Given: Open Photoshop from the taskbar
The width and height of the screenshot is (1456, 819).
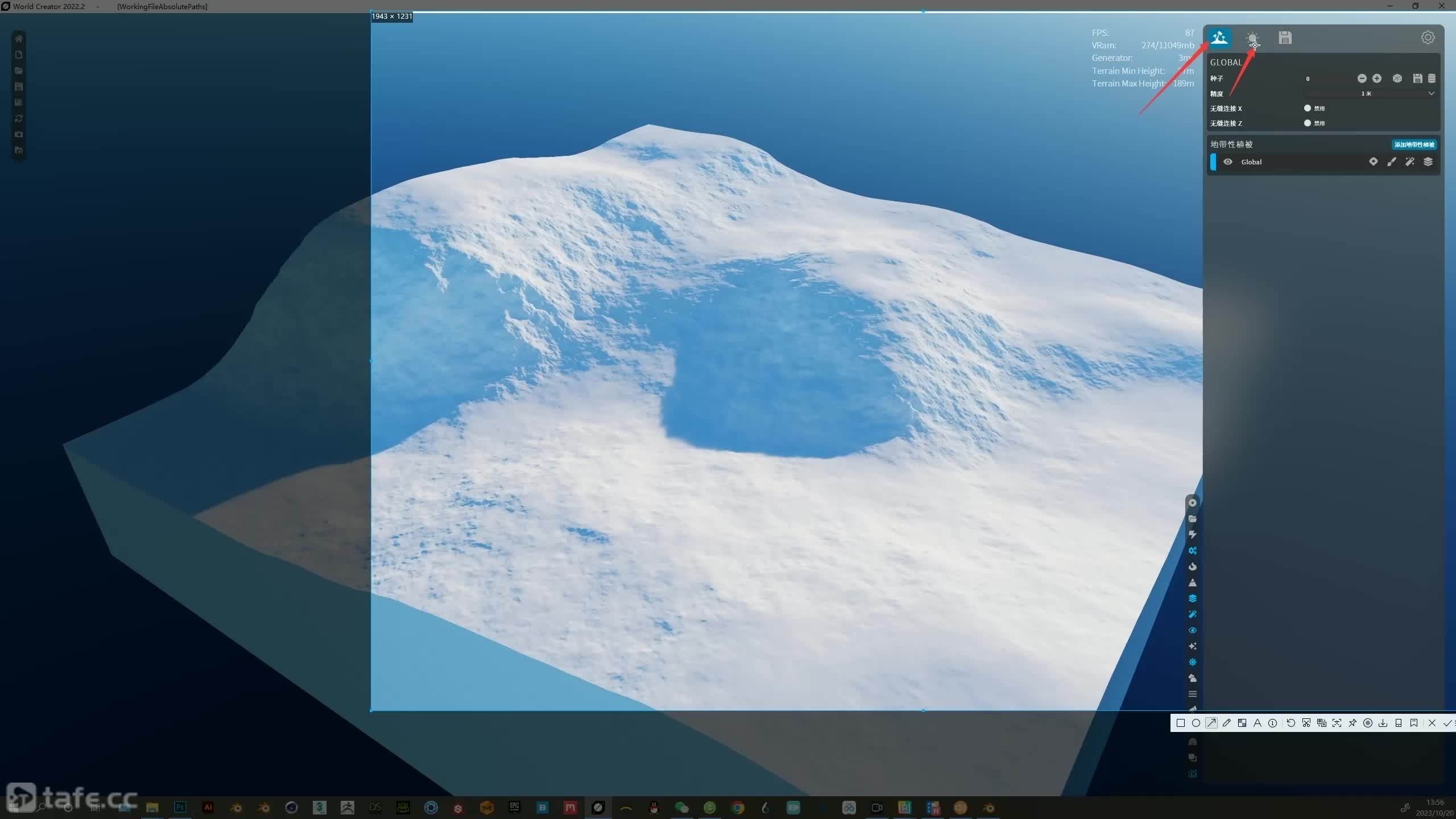Looking at the screenshot, I should 180,807.
